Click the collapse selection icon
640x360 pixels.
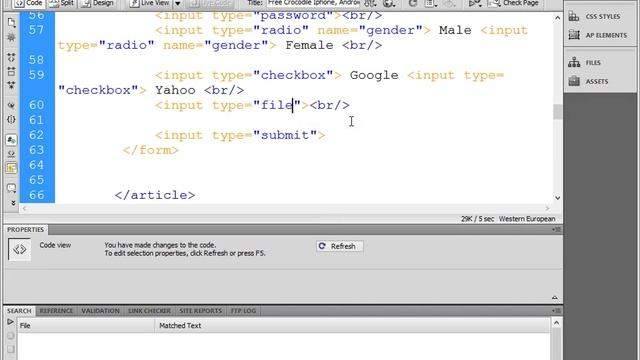pyautogui.click(x=11, y=71)
